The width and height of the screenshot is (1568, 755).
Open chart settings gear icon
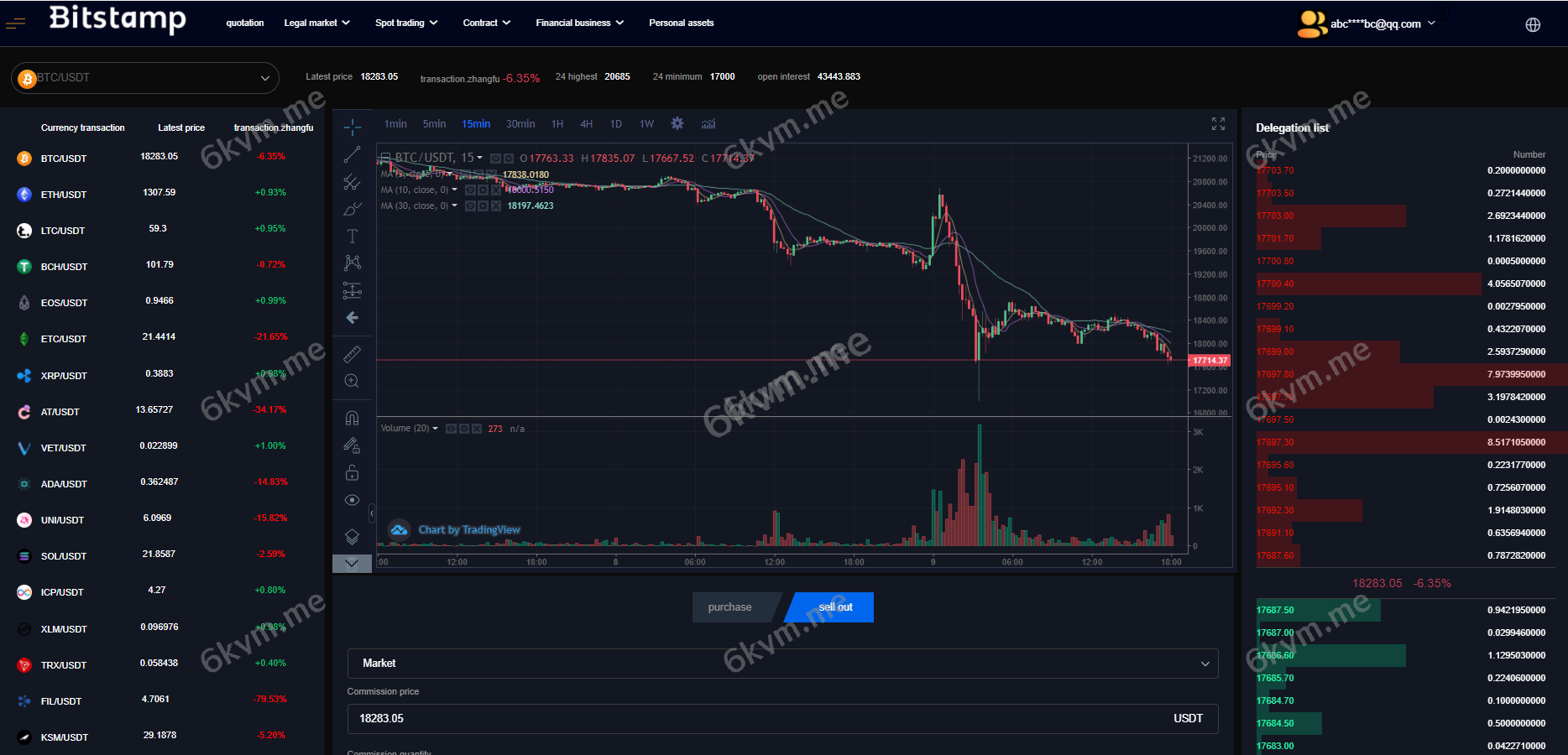pos(677,124)
